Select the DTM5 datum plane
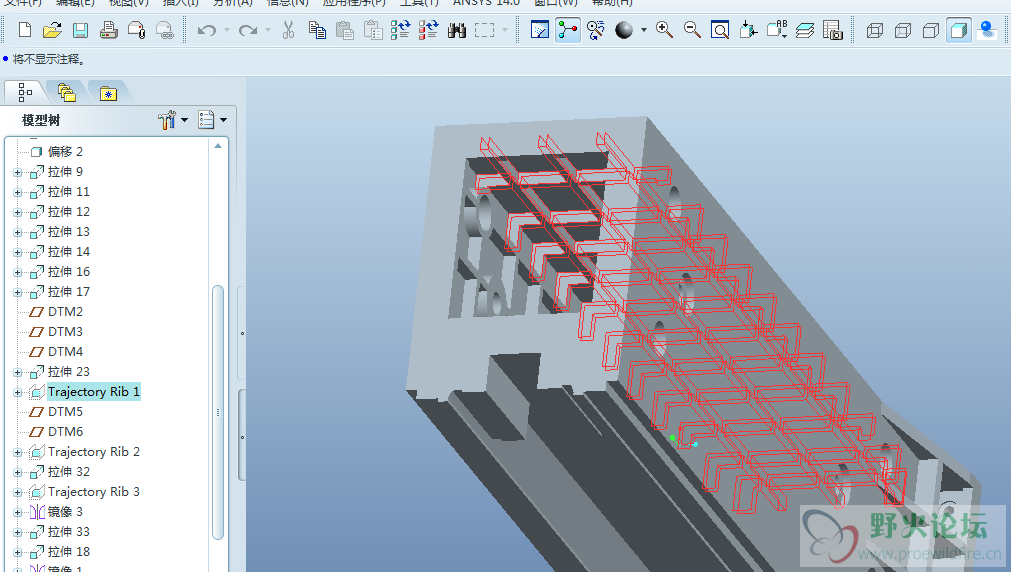 [65, 412]
